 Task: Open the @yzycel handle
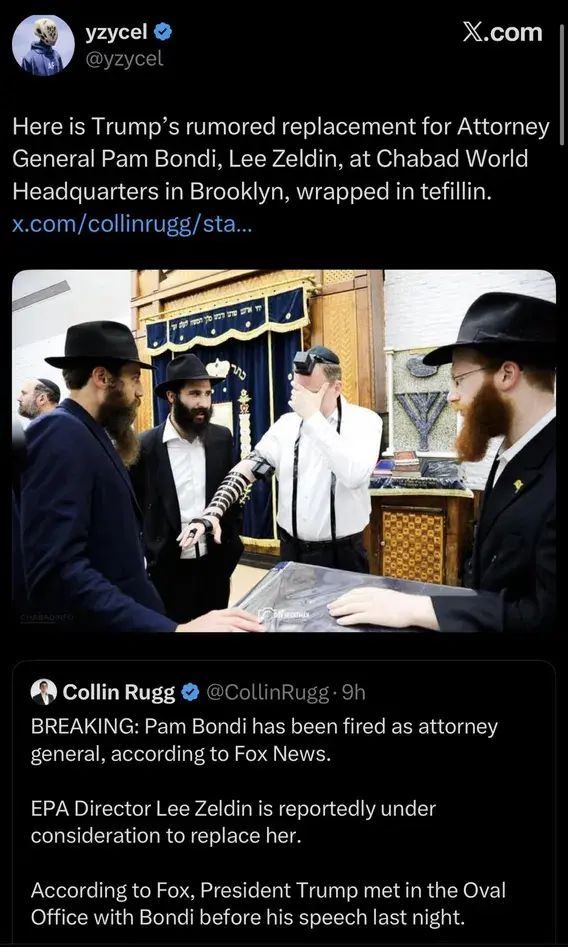click(124, 59)
